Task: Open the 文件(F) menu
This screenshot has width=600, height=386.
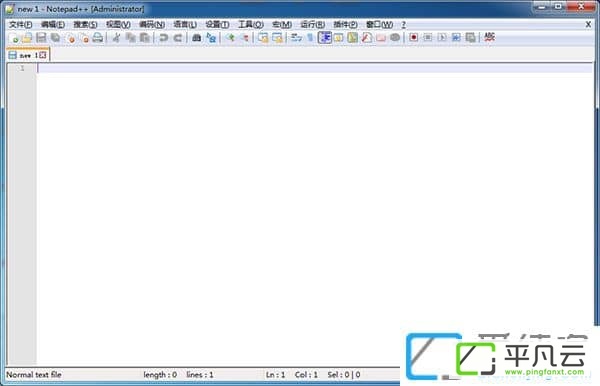Action: click(21, 24)
